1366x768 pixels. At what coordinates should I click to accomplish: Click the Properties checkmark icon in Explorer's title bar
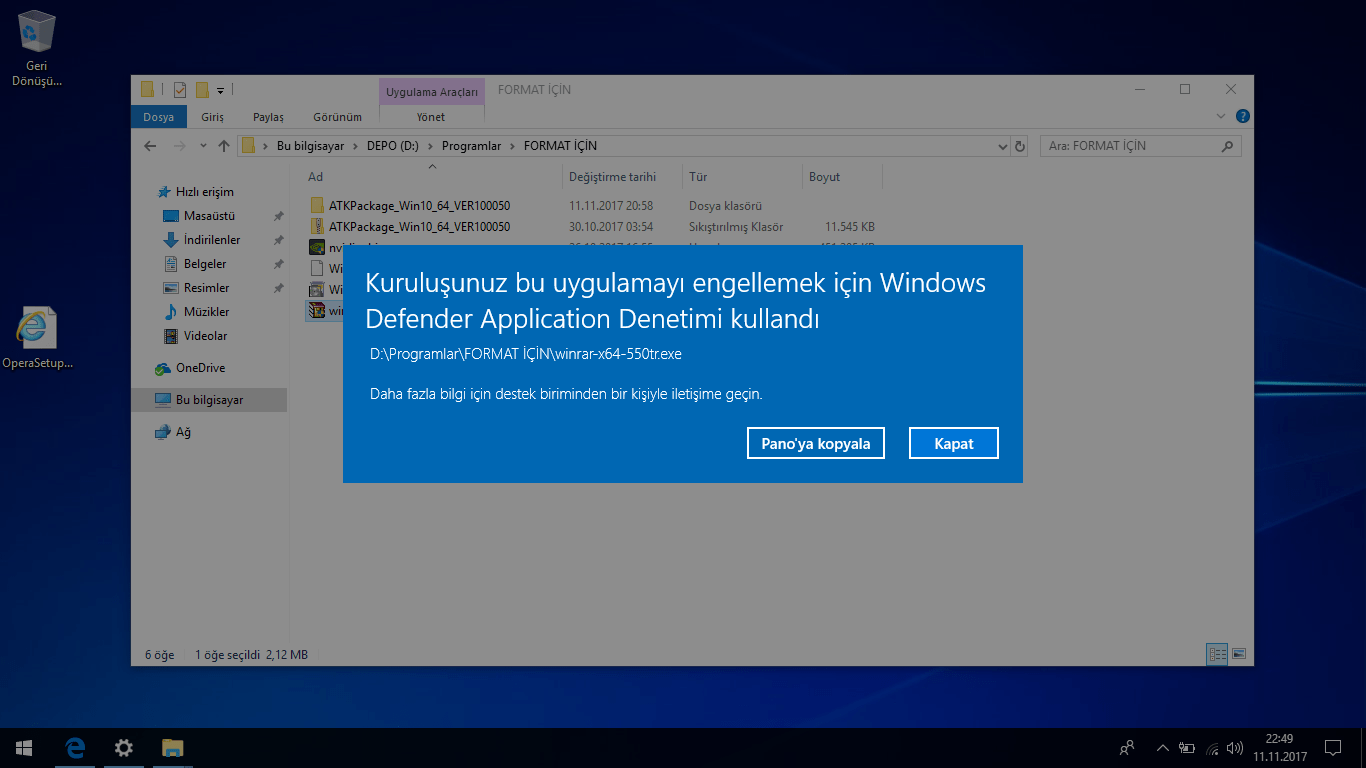180,89
